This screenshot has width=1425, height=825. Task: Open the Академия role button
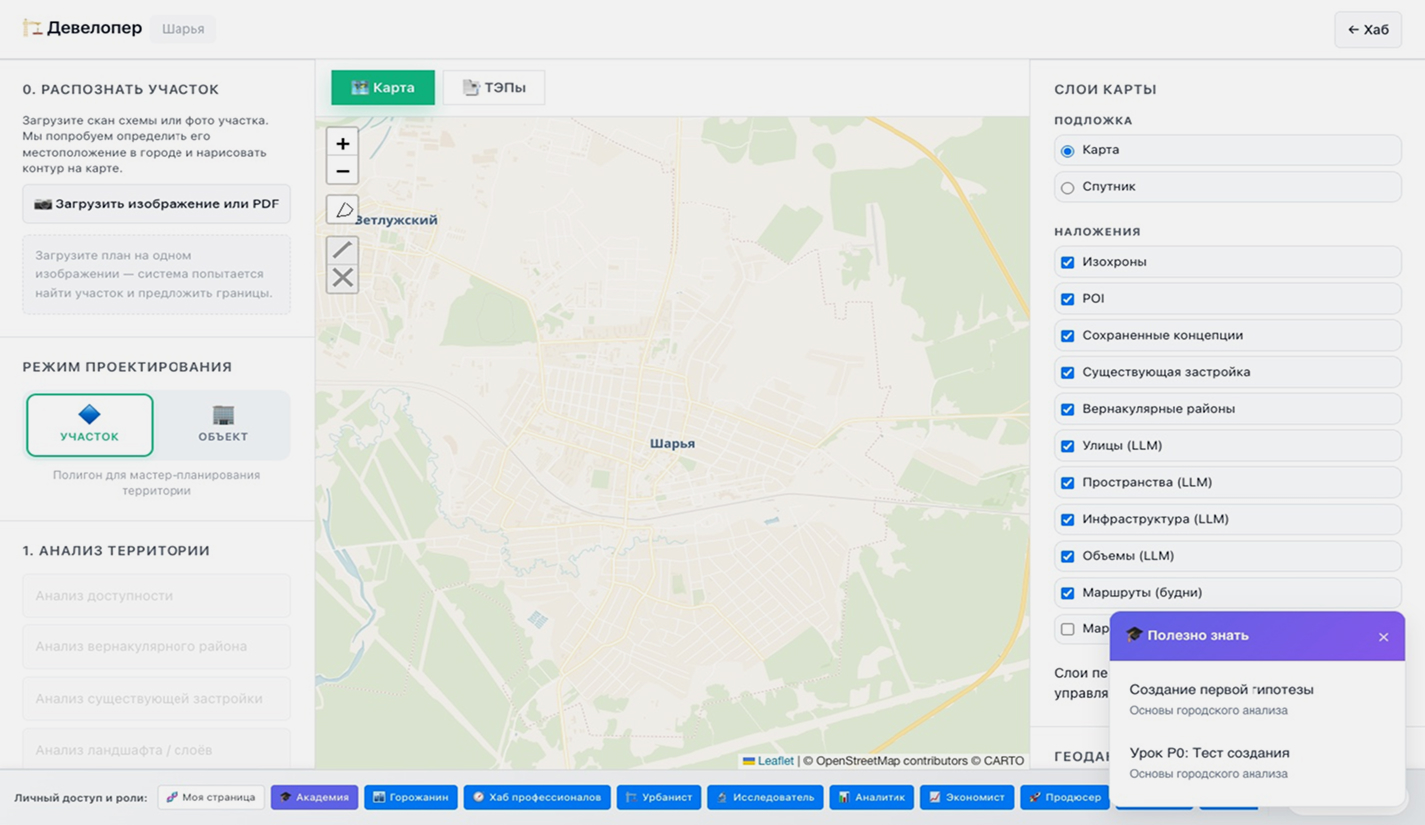tap(314, 797)
